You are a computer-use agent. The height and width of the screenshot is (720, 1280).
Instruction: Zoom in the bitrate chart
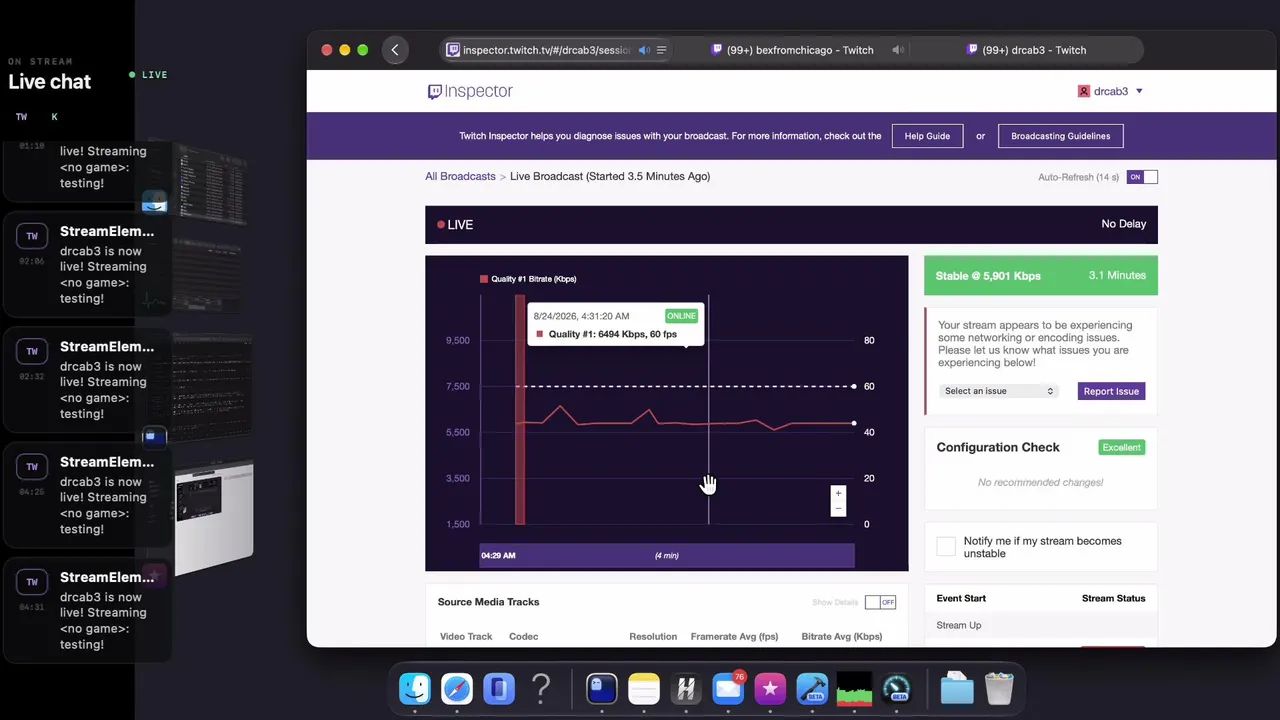(838, 493)
